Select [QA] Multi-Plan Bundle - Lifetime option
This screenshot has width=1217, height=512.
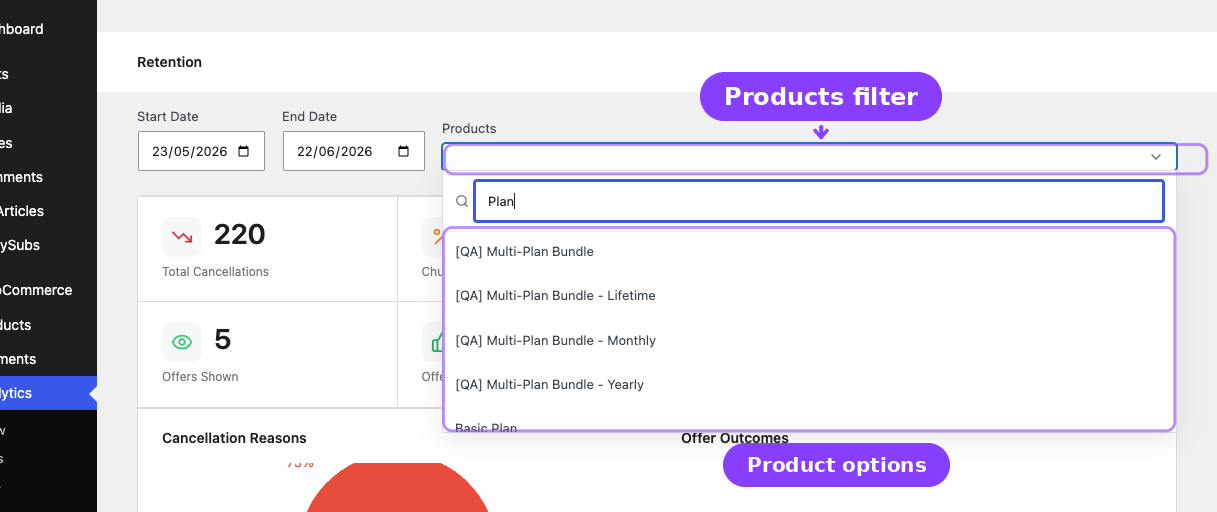click(809, 296)
